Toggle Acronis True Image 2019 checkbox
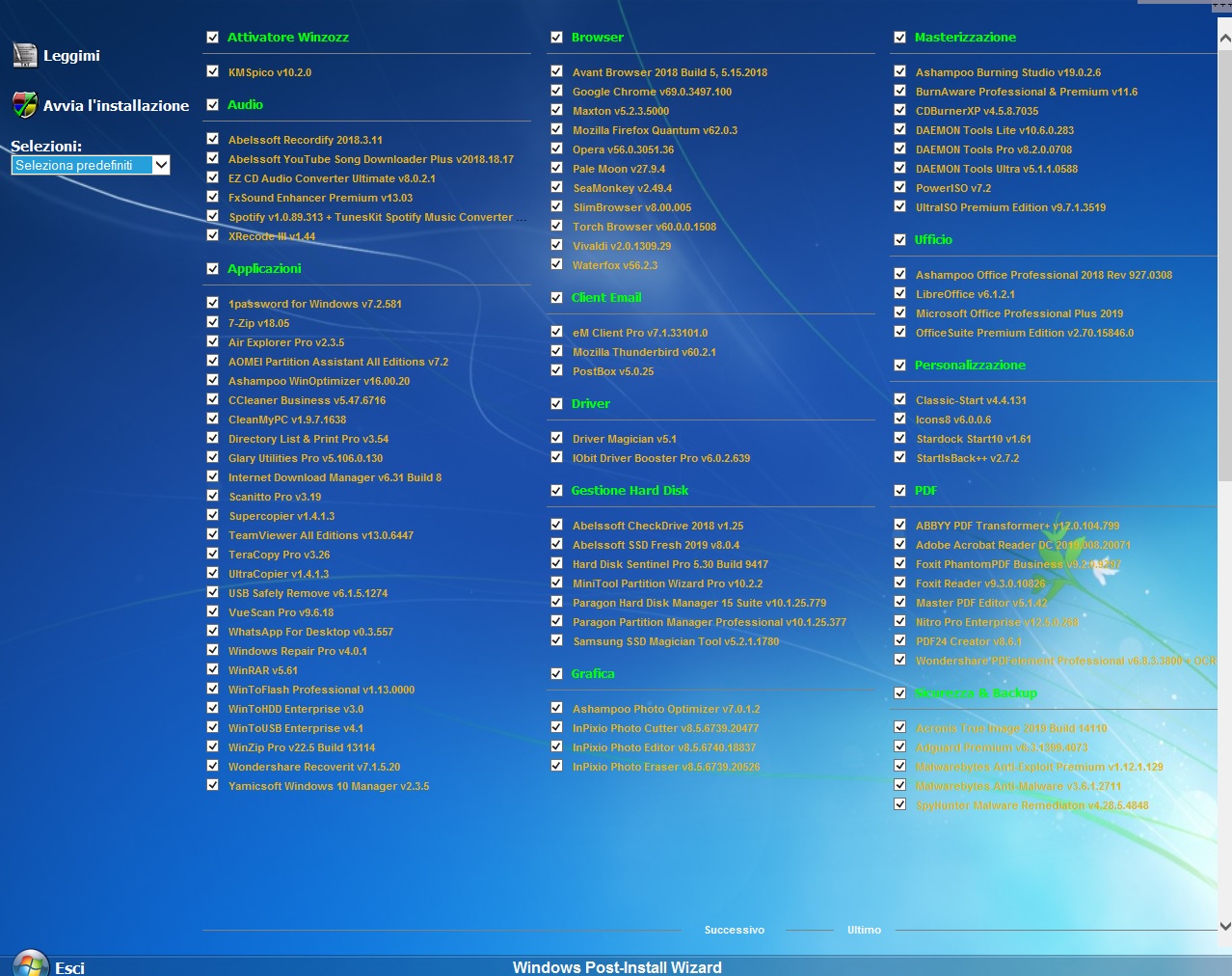Viewport: 1232px width, 976px height. click(900, 727)
